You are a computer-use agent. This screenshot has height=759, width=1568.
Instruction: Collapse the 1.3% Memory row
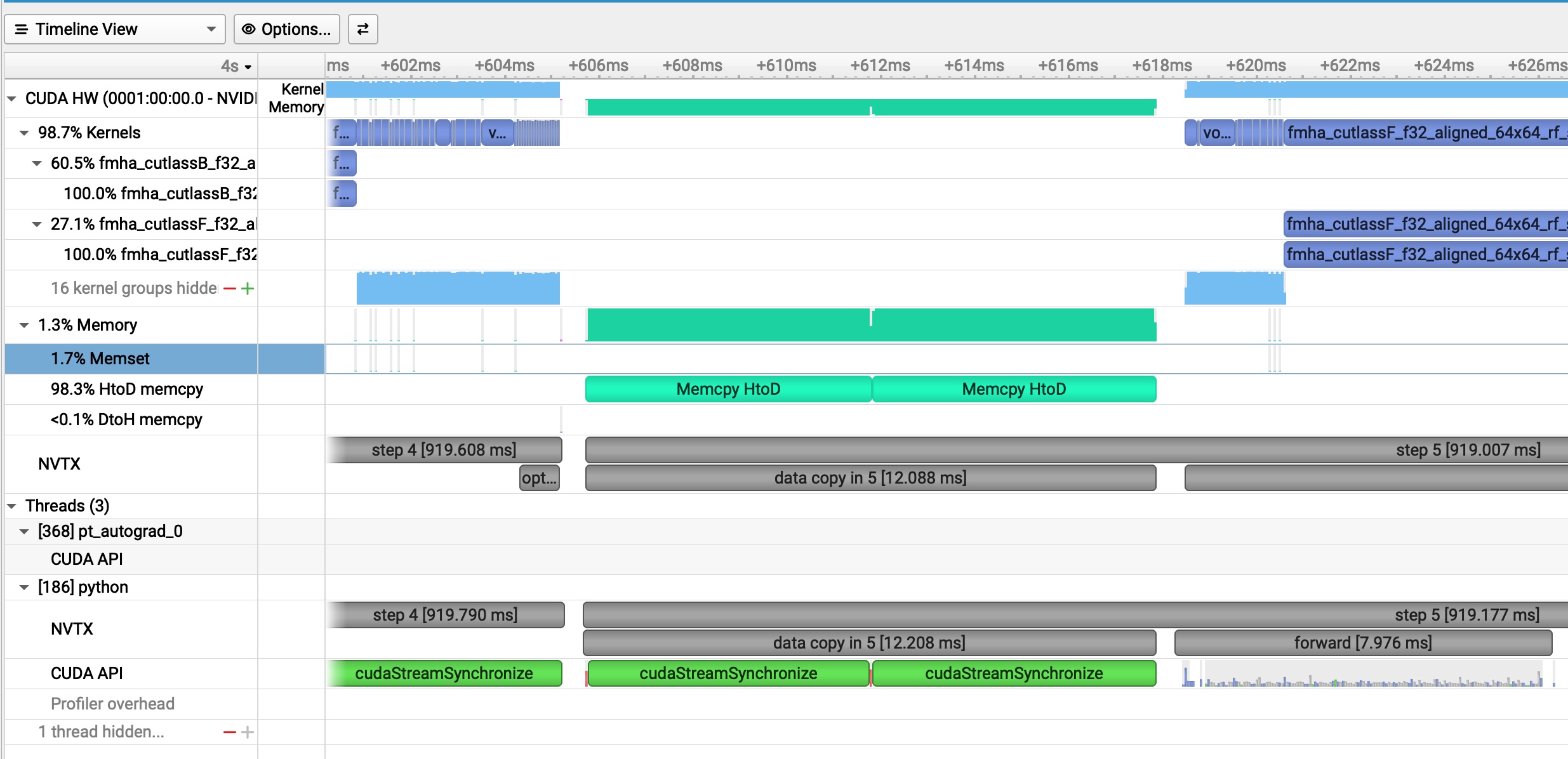click(24, 325)
